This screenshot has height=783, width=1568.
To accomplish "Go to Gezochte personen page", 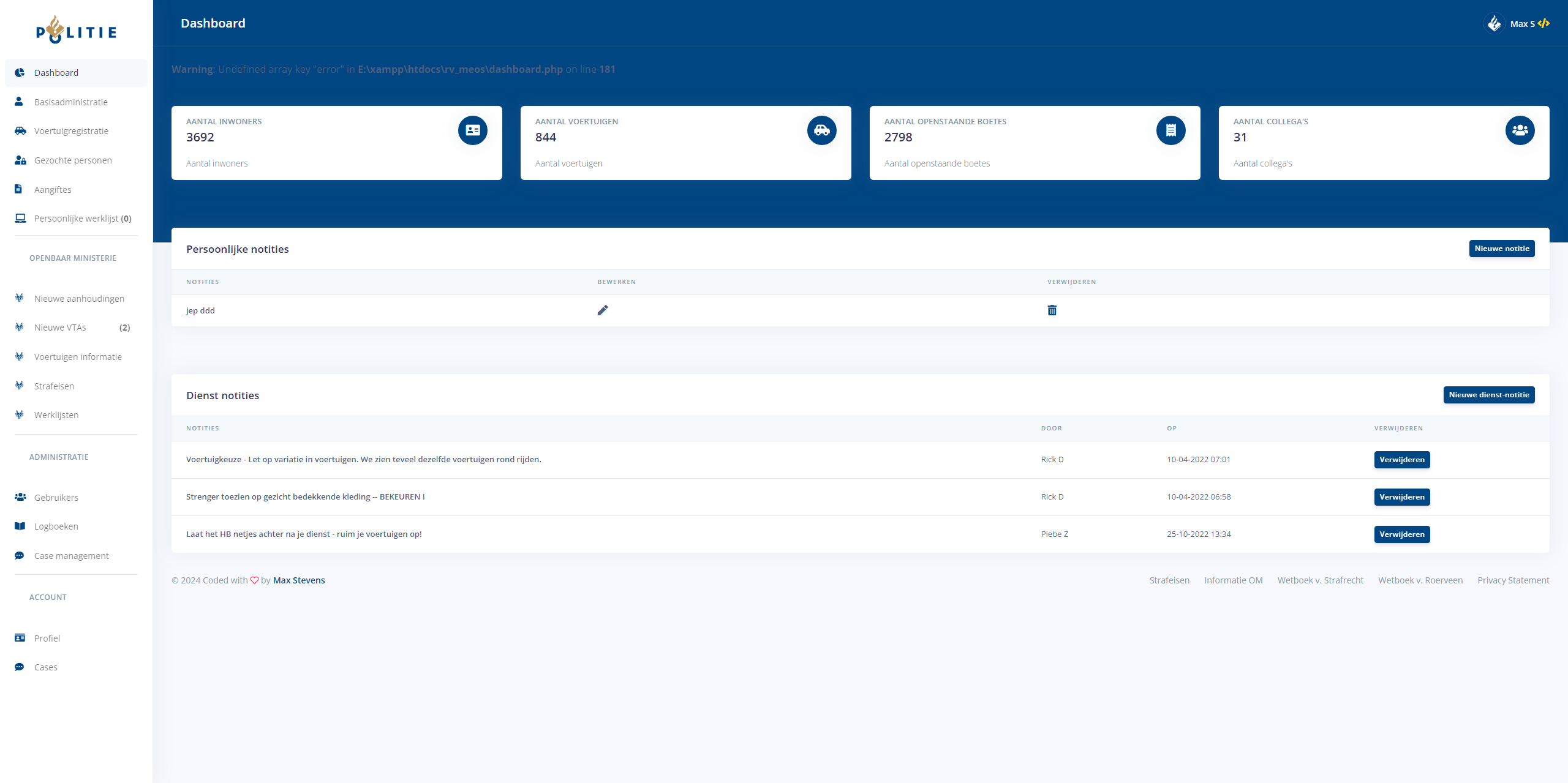I will pos(73,160).
